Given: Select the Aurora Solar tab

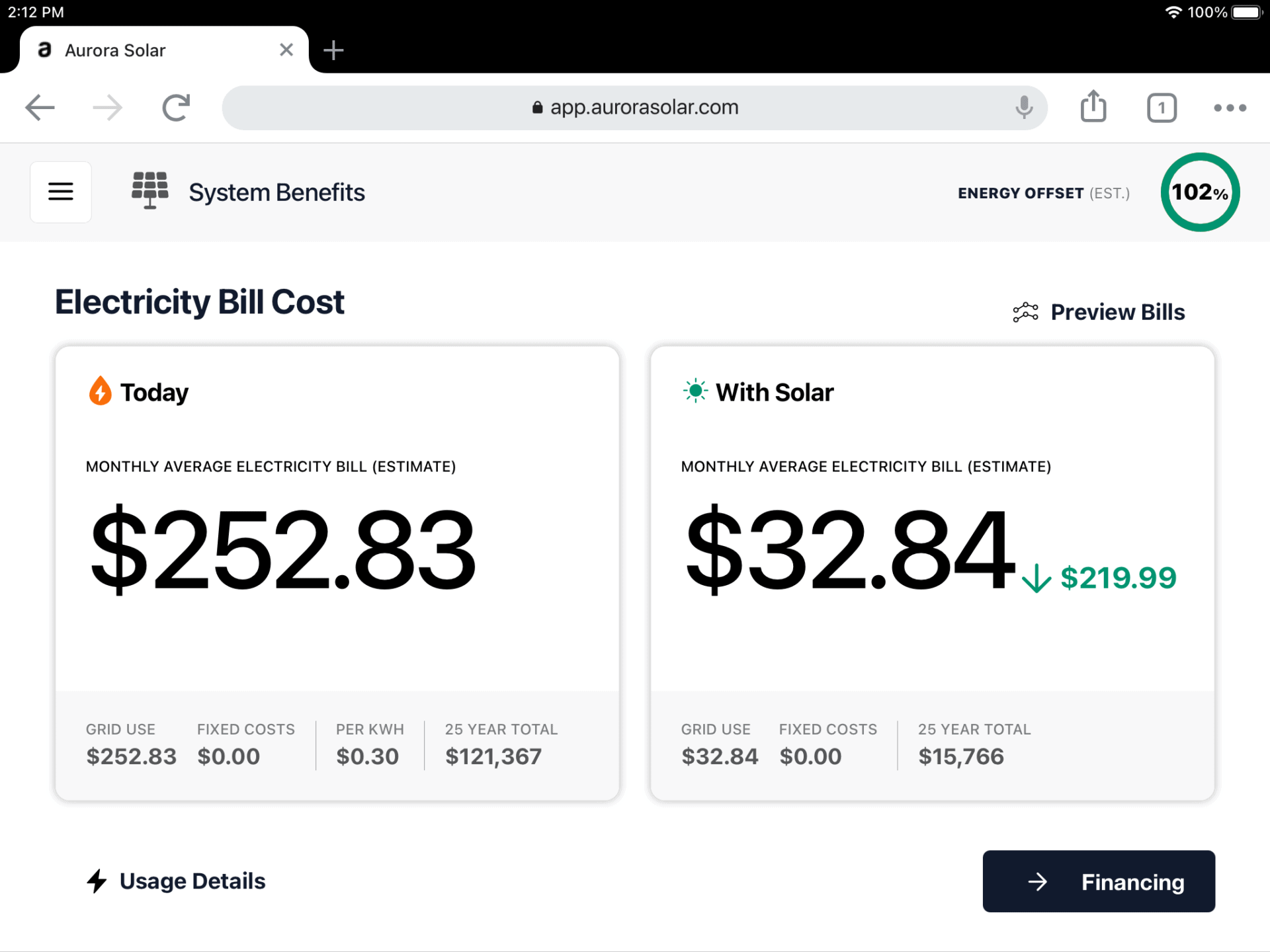Looking at the screenshot, I should (x=132, y=50).
